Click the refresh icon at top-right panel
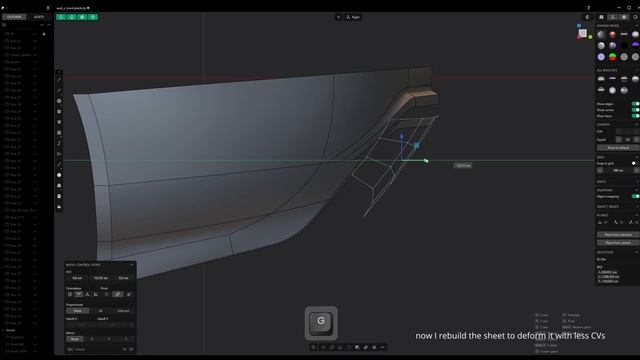Viewport: 640px width, 360px height. coord(636,17)
